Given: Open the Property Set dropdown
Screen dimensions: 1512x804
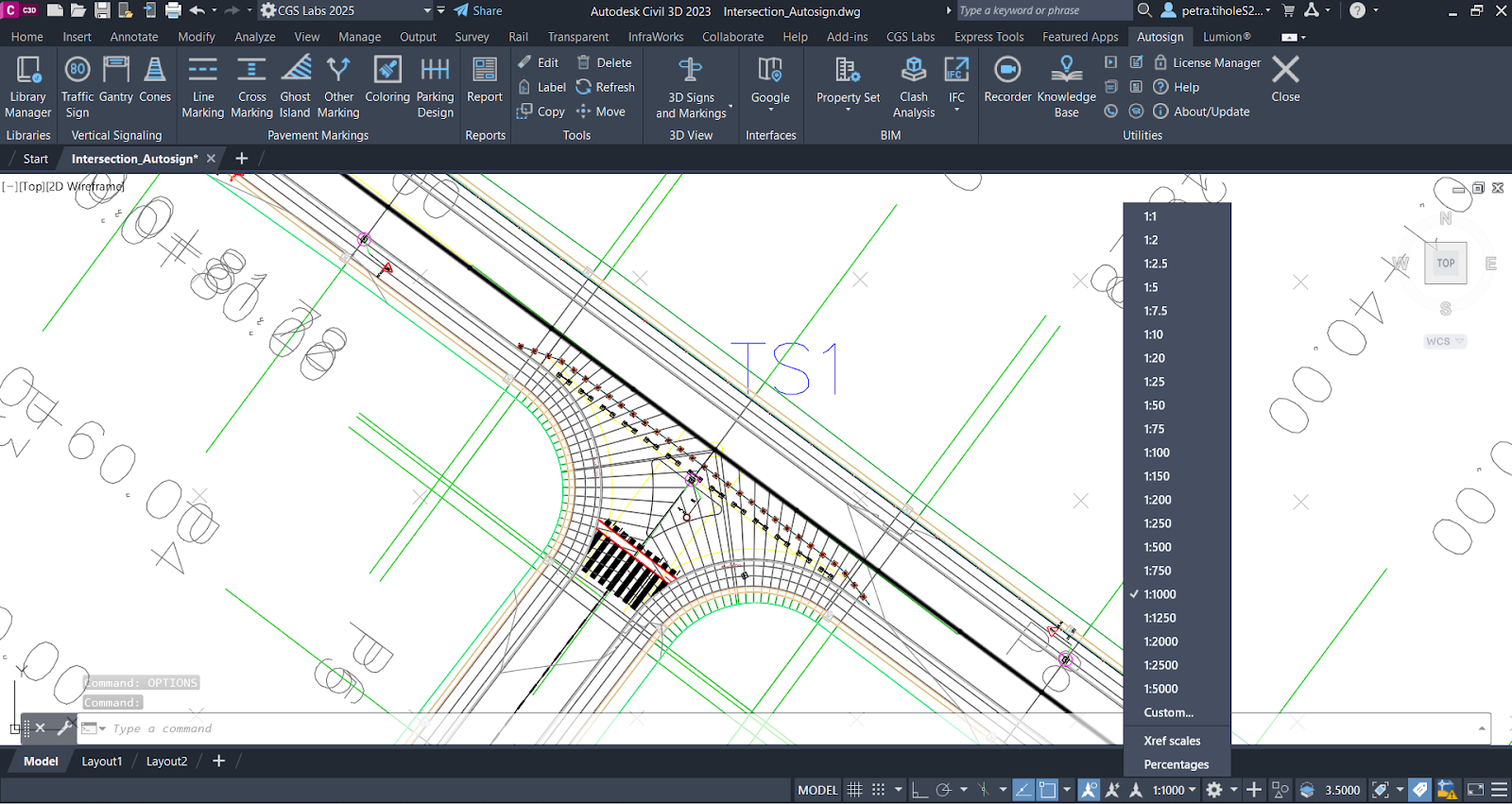Looking at the screenshot, I should tap(848, 98).
